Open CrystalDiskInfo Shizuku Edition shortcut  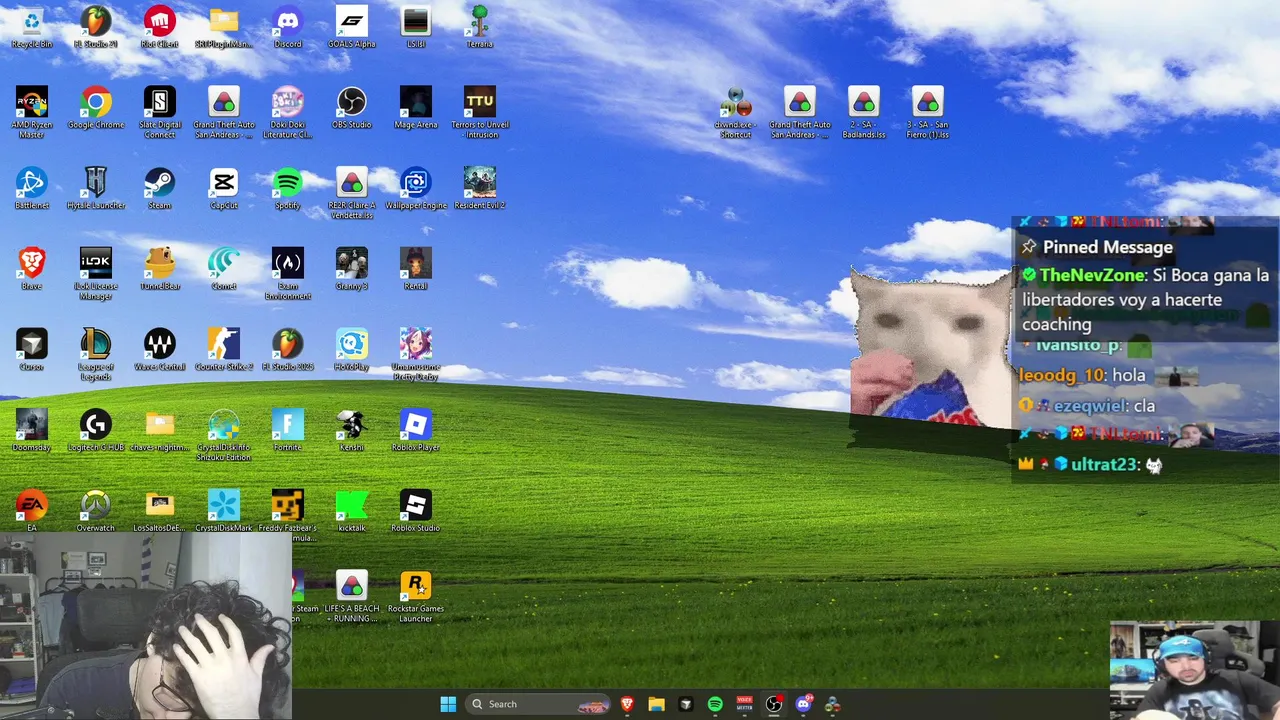(x=224, y=436)
